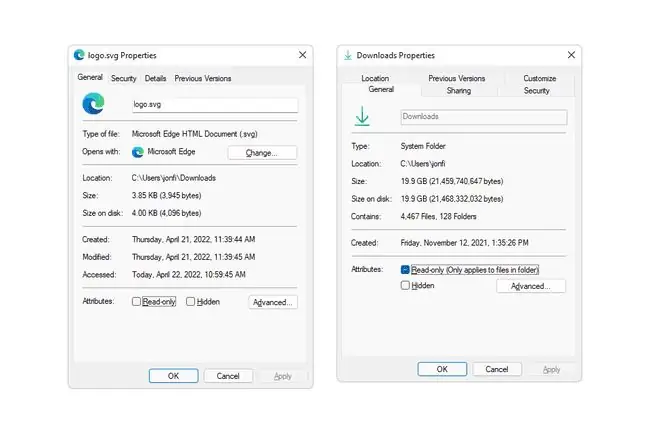Screen dimensions: 650x433
Task: Click the Downloads folder name field
Action: point(483,117)
